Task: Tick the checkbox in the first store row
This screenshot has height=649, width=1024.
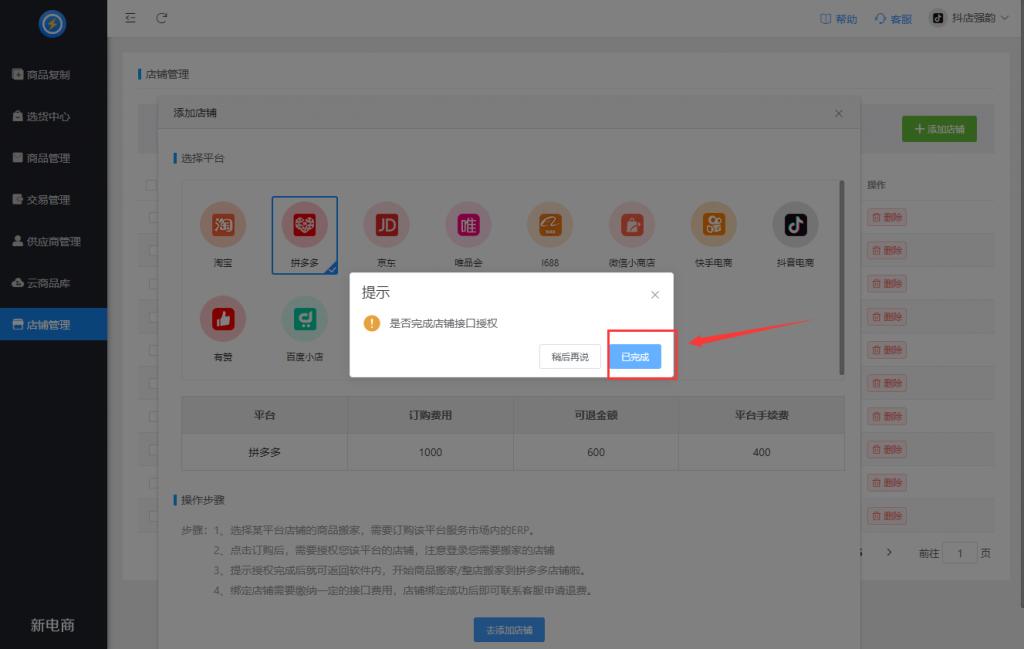Action: point(151,217)
